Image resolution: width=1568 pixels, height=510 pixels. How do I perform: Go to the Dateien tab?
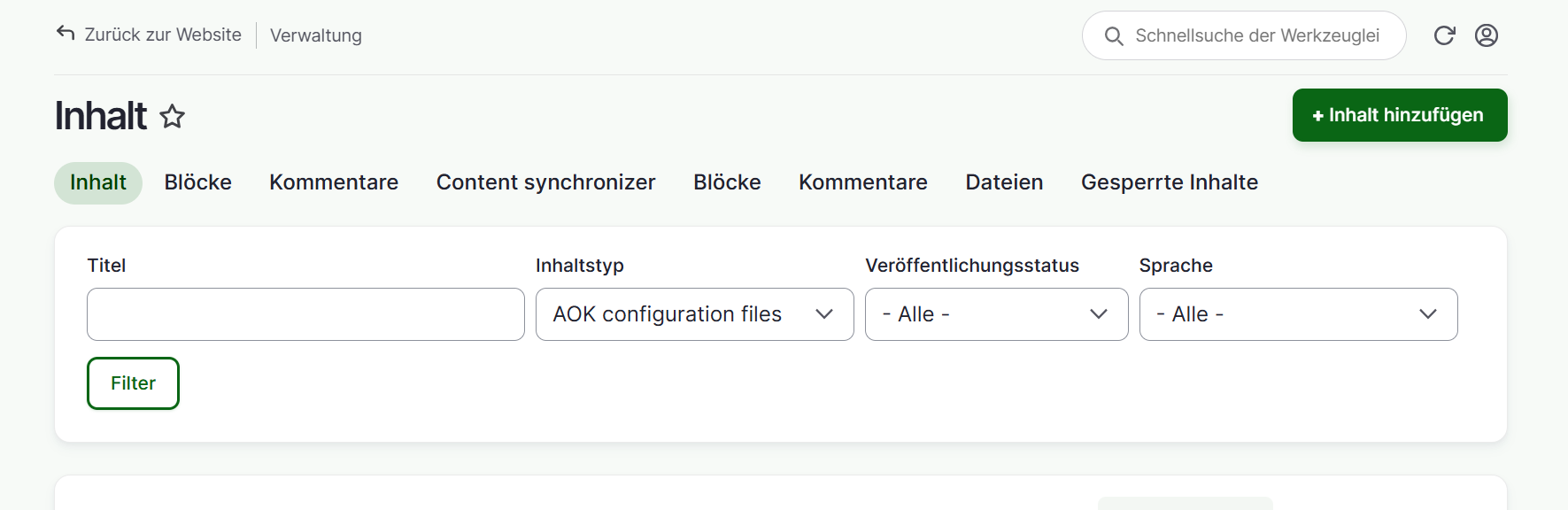click(1004, 182)
